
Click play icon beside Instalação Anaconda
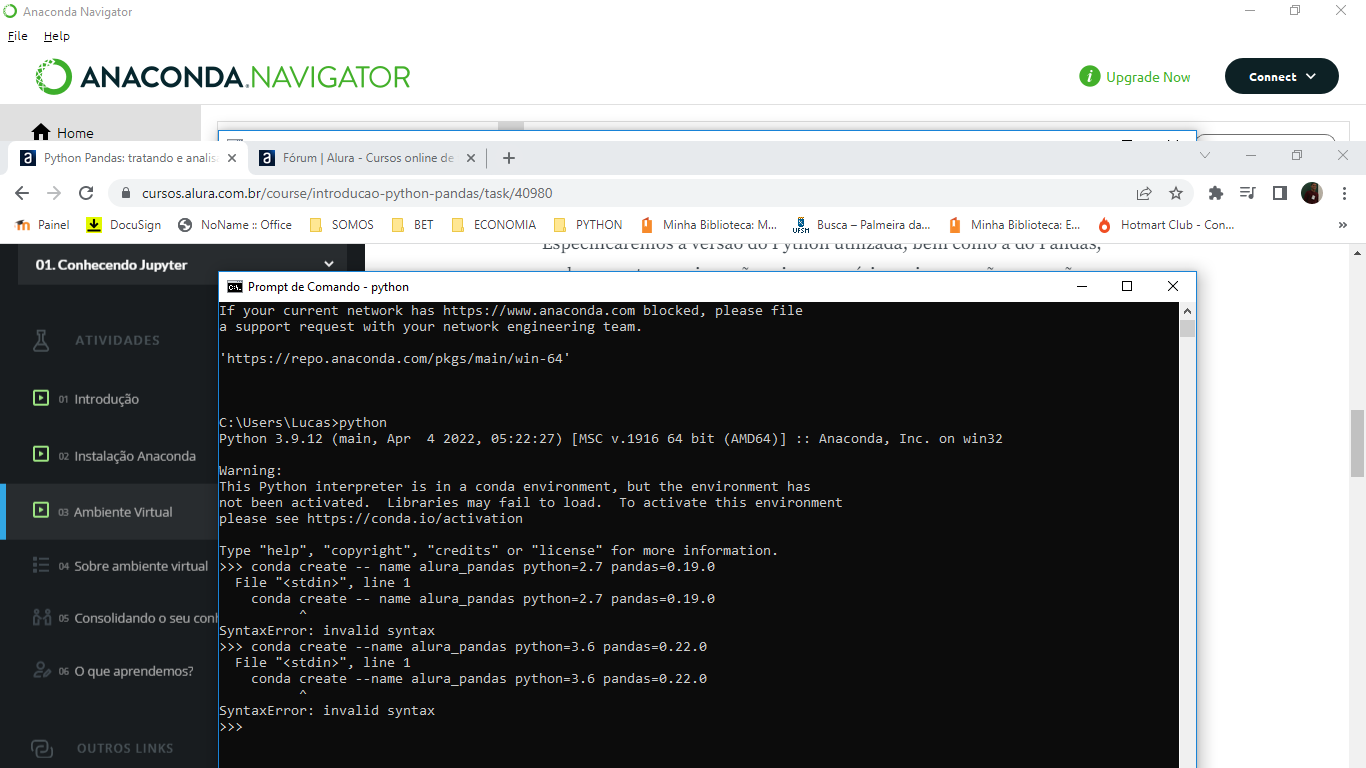(x=41, y=454)
